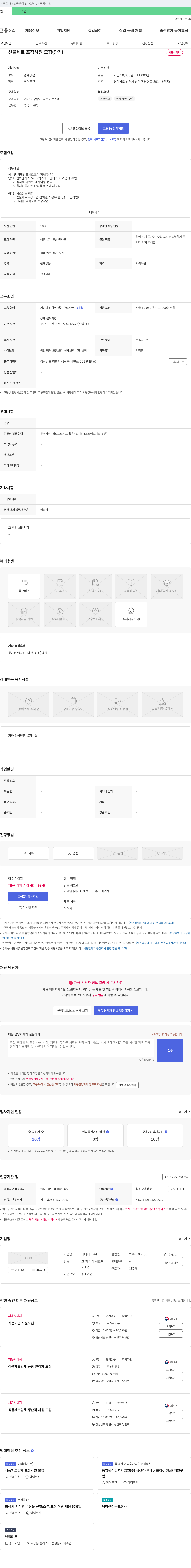Jump to the 전형방법 section tab
Screen dimensions: 191x1568
point(148,43)
